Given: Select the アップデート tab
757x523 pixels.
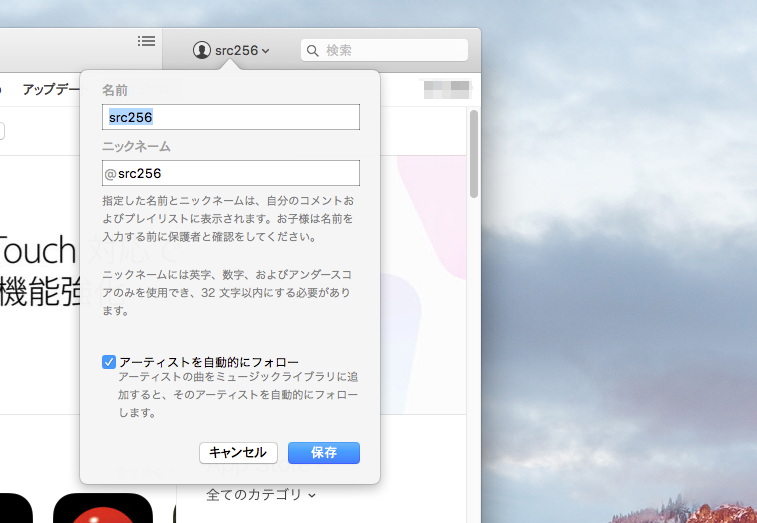Looking at the screenshot, I should (50, 89).
